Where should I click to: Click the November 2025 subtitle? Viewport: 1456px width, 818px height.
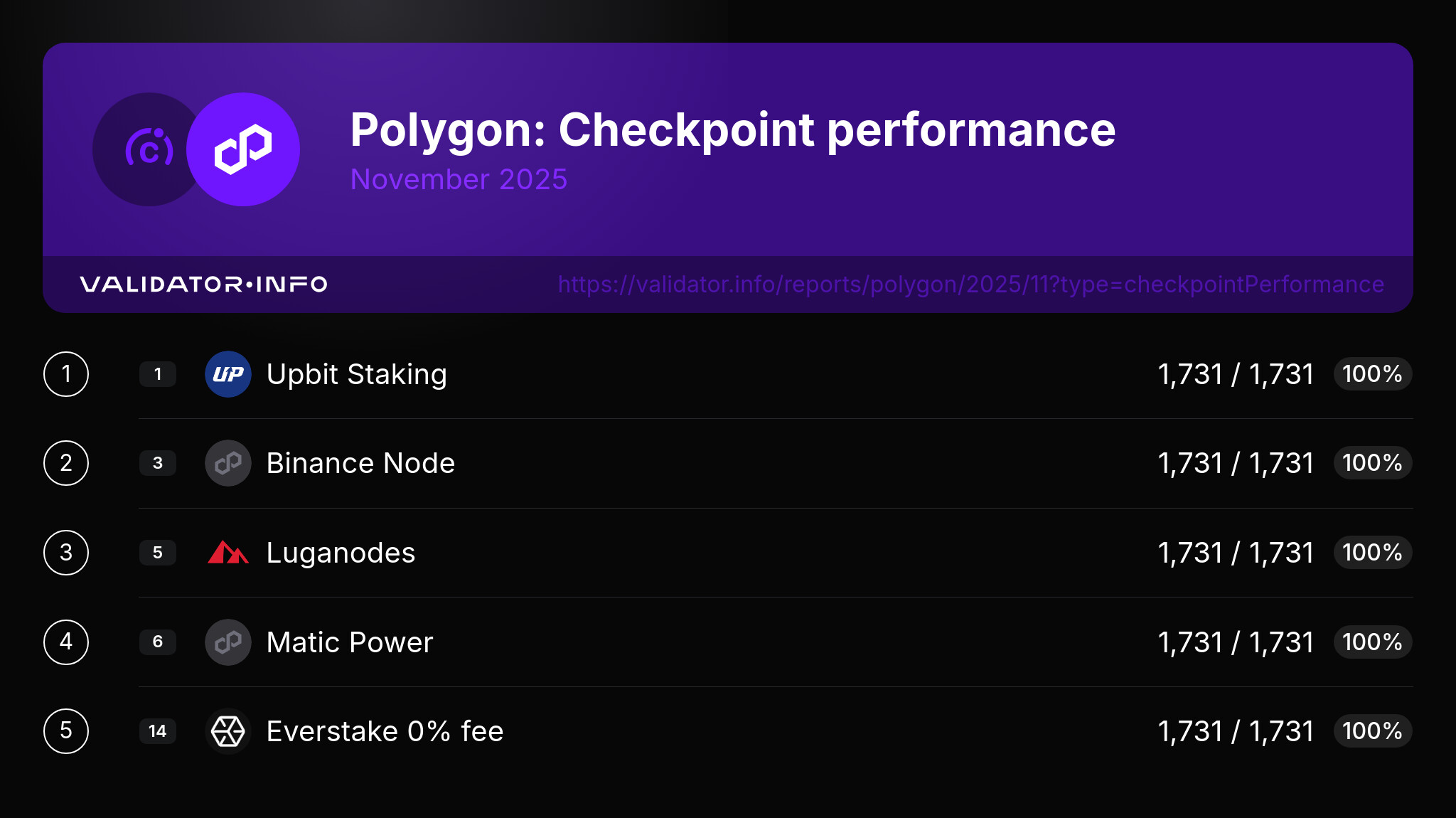(459, 179)
